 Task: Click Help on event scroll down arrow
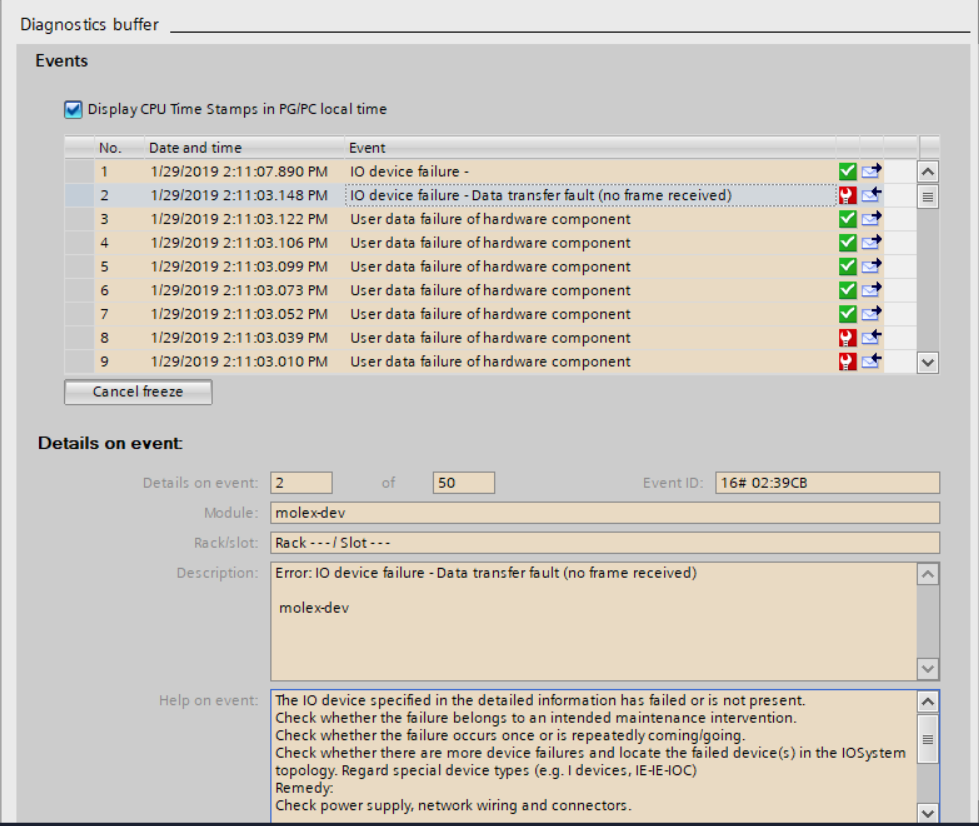point(928,813)
